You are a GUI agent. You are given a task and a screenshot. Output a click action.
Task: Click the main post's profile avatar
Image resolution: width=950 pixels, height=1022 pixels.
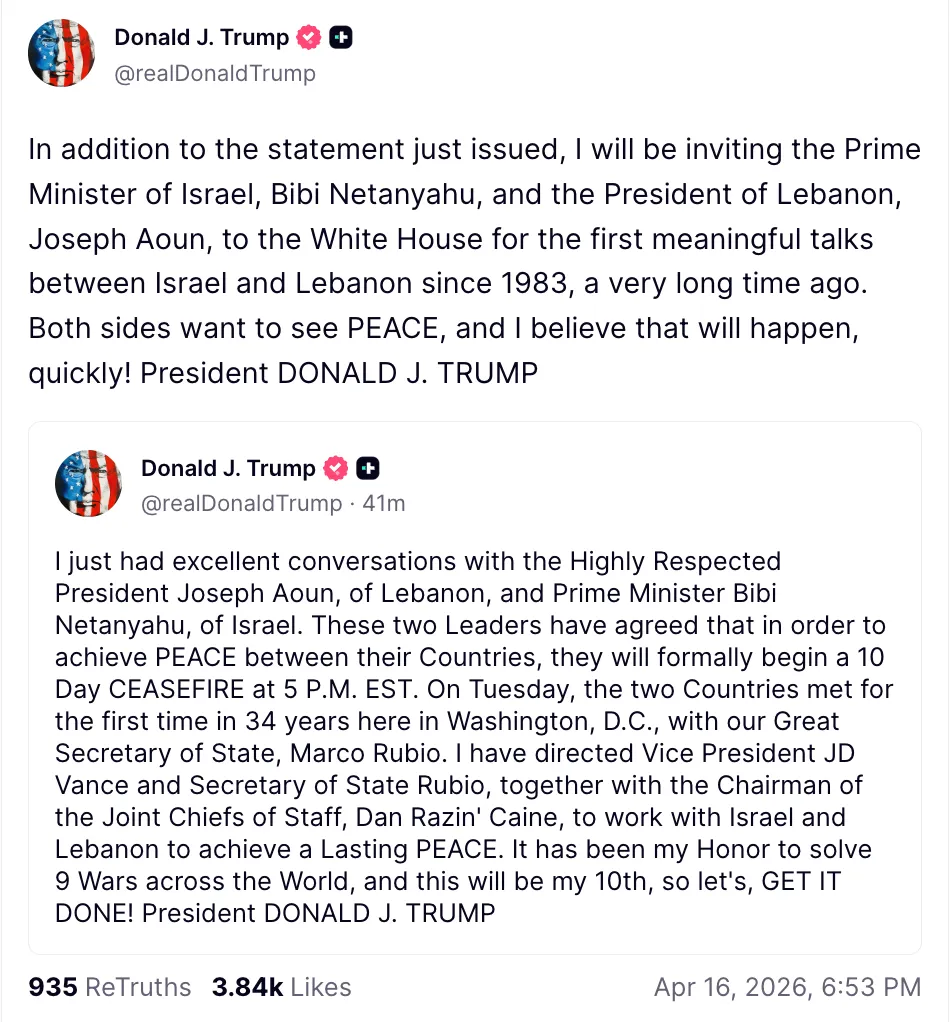point(62,53)
